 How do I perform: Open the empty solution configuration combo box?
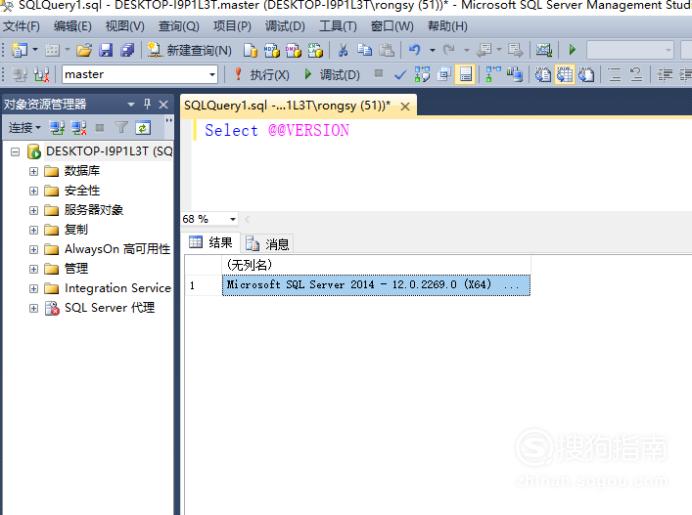[x=630, y=50]
